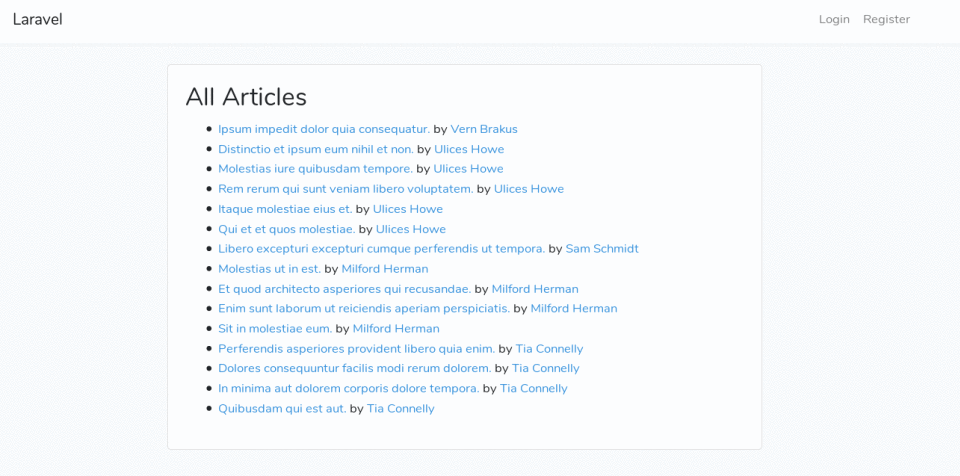
Task: Open article 'Dolores consequuntur facilis modi rerum dolorem.'
Action: (x=354, y=368)
